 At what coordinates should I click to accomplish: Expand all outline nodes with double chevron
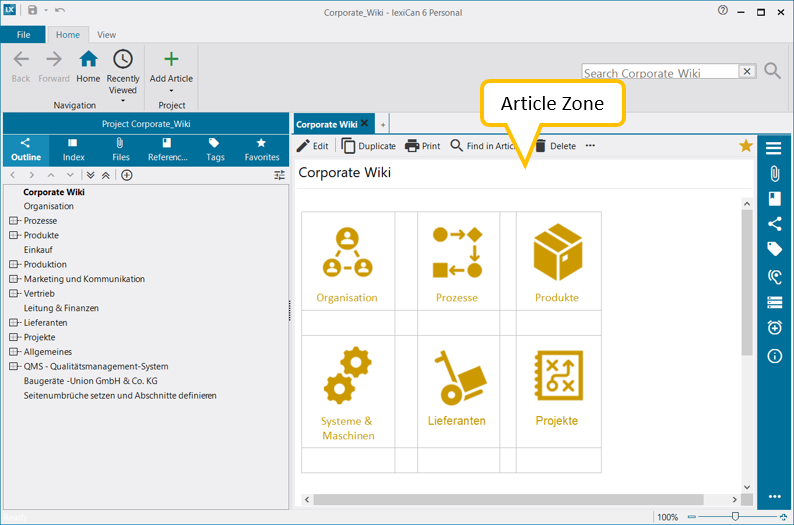(90, 175)
